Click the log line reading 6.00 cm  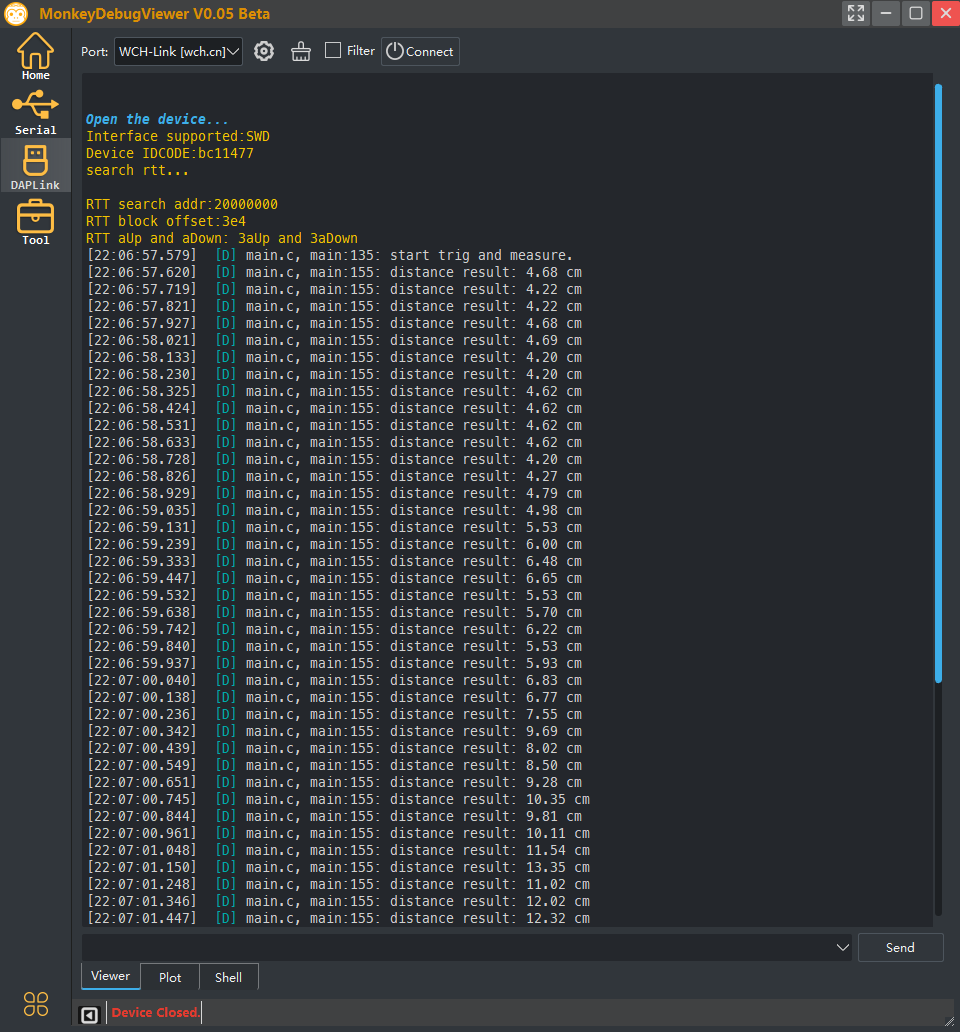pos(334,544)
